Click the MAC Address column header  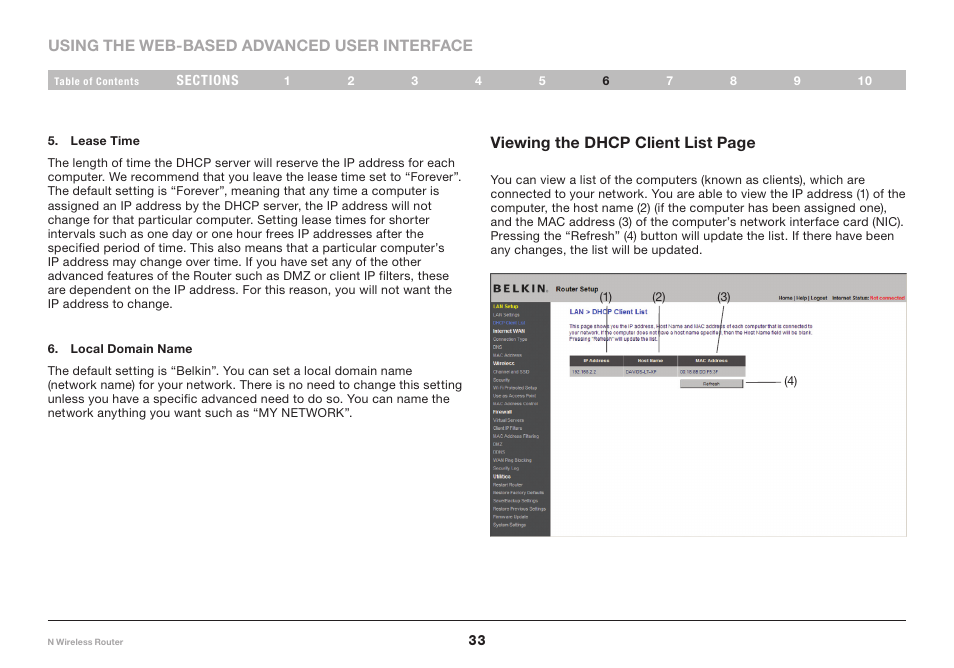coord(711,361)
